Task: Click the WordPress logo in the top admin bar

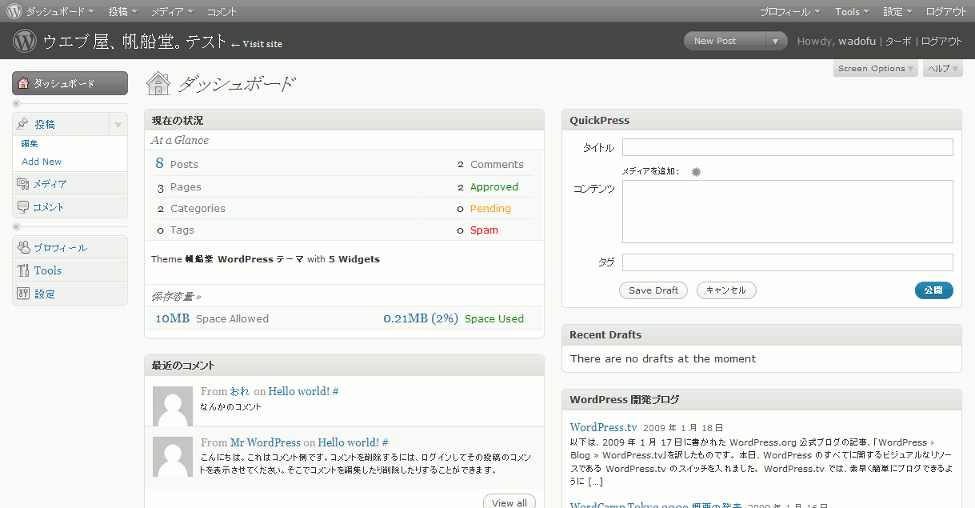Action: (x=13, y=11)
